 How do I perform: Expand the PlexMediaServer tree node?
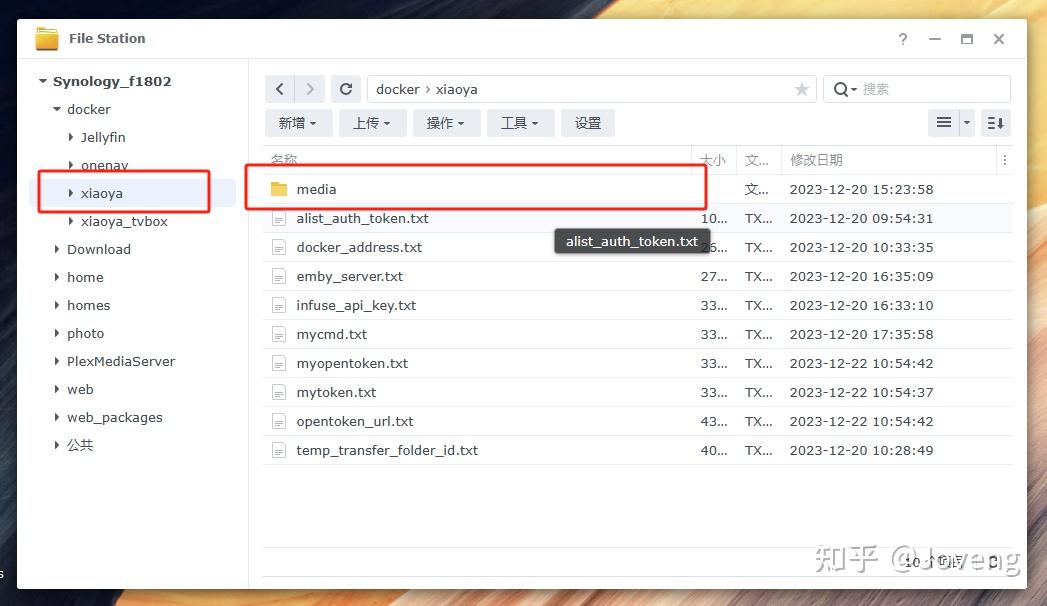tap(57, 361)
